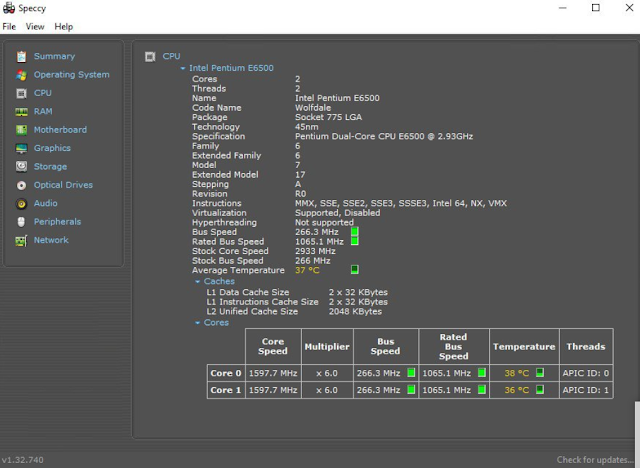The width and height of the screenshot is (640, 468).
Task: Click the Threads column header
Action: (586, 346)
